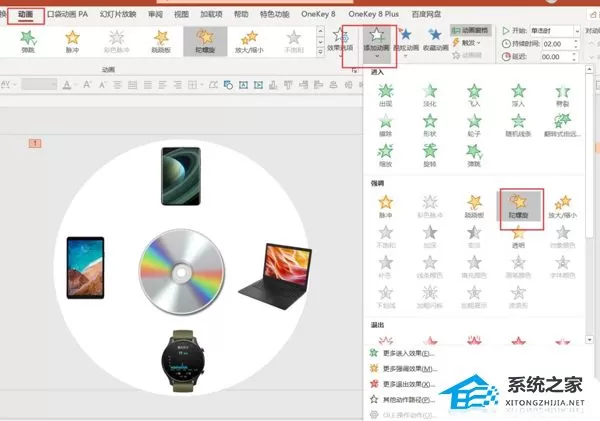600x421 pixels.
Task: Pick the Grow/Shrink (放大/缩小) emphasis effect in dropdown
Action: pos(562,206)
